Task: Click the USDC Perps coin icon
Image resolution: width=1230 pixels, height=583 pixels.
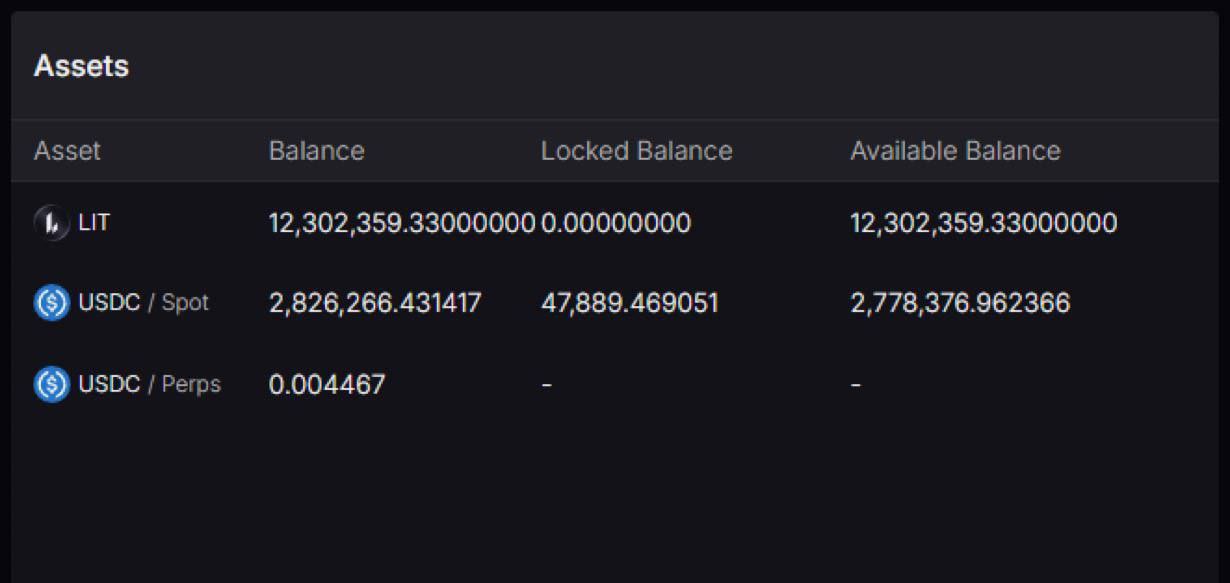Action: (52, 384)
